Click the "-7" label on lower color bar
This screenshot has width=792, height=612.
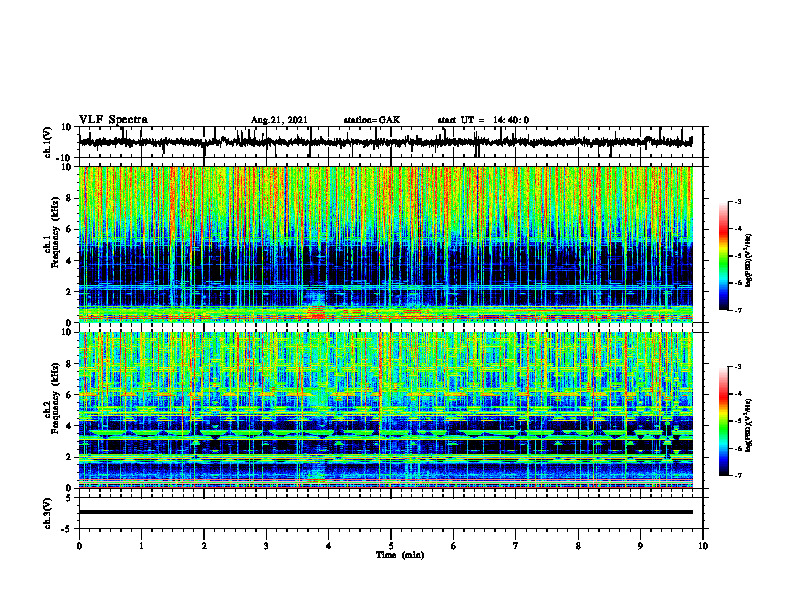[737, 475]
